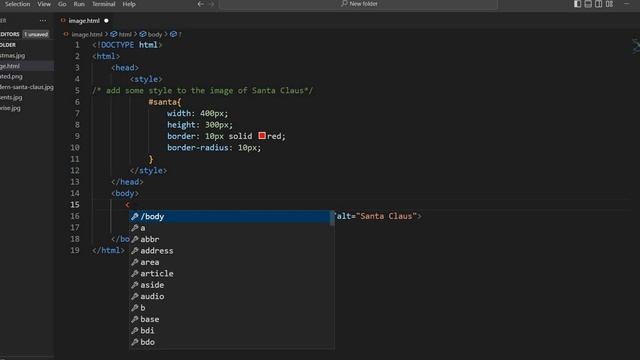
Task: Open the santa-claus.jpg file in explorer
Action: pos(27,87)
